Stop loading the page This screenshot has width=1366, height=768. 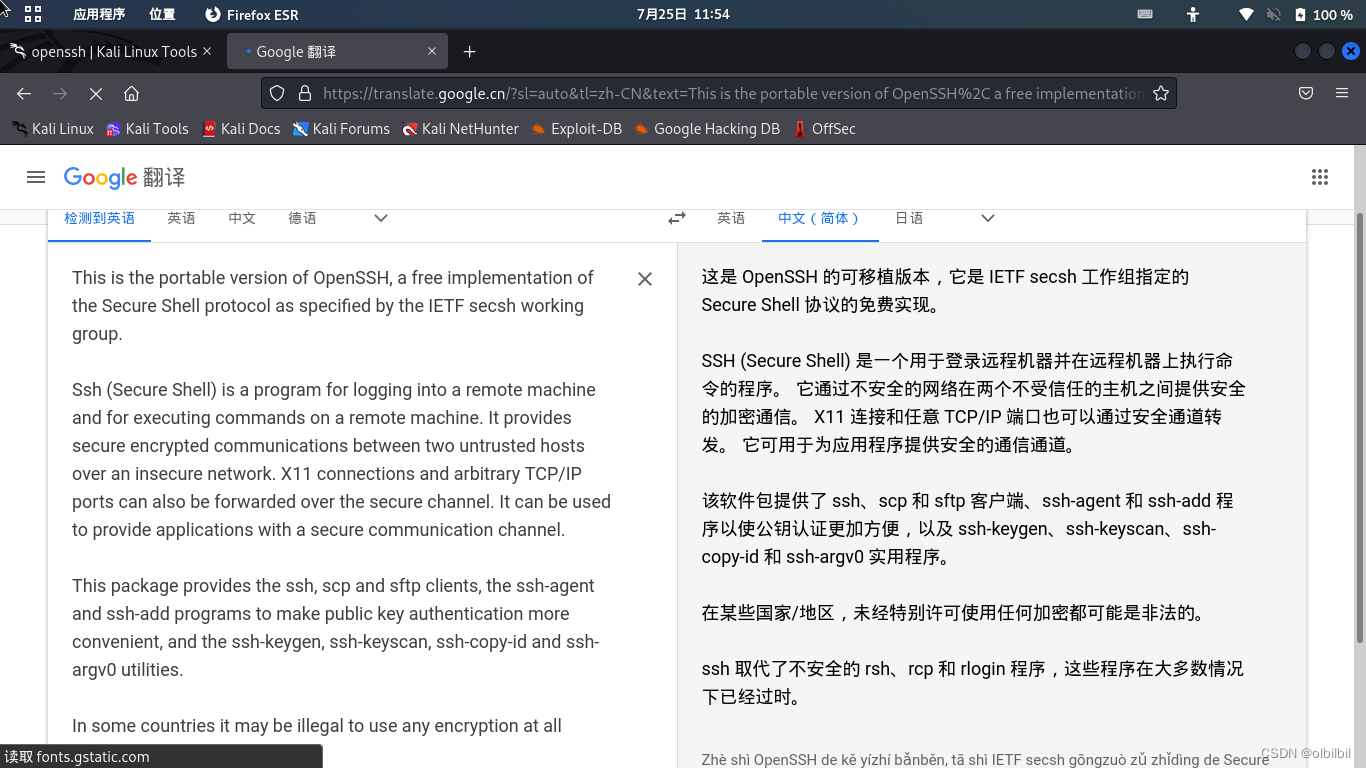[x=96, y=93]
